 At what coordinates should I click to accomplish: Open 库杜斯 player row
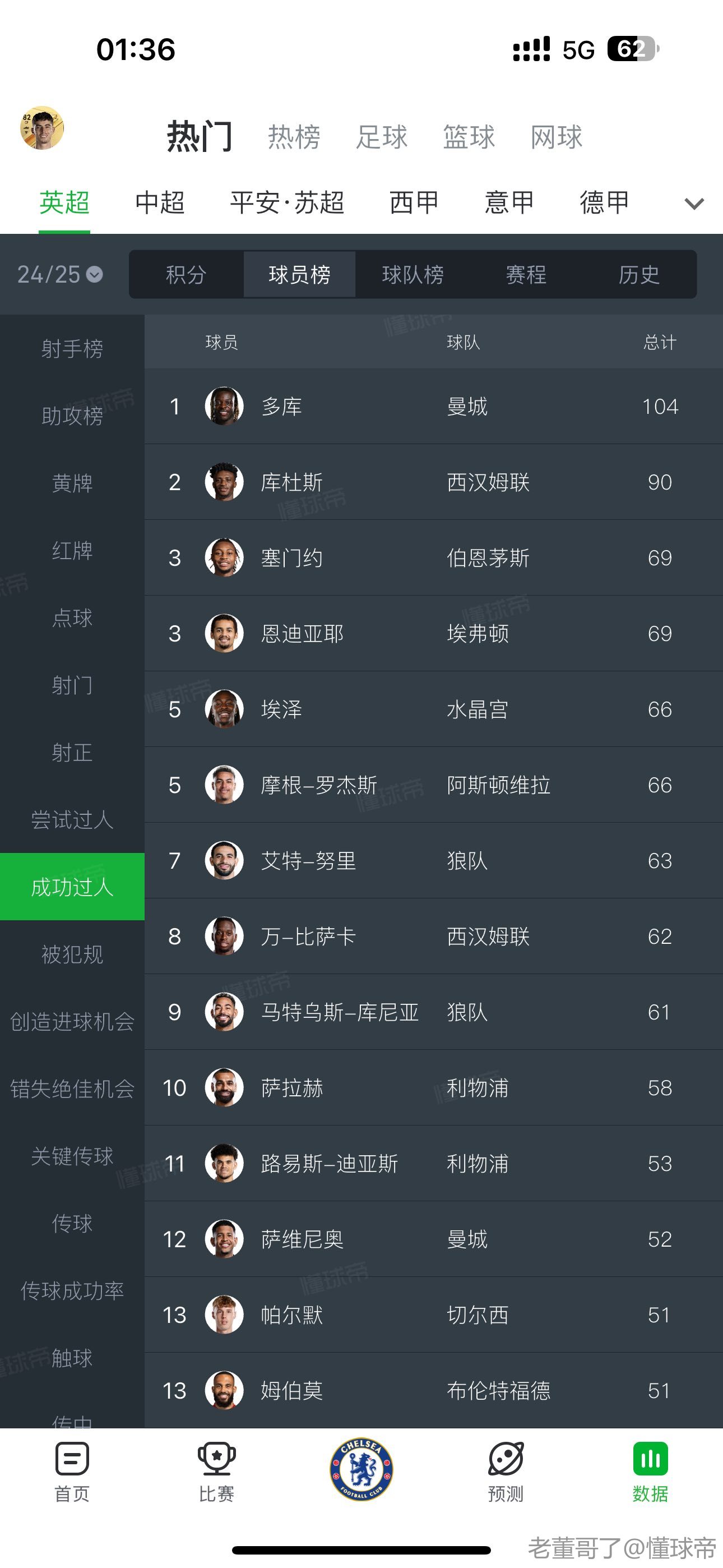point(291,482)
